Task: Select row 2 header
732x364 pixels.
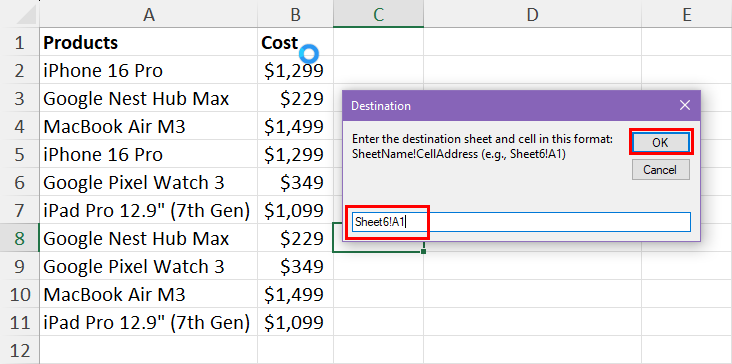Action: (20, 70)
